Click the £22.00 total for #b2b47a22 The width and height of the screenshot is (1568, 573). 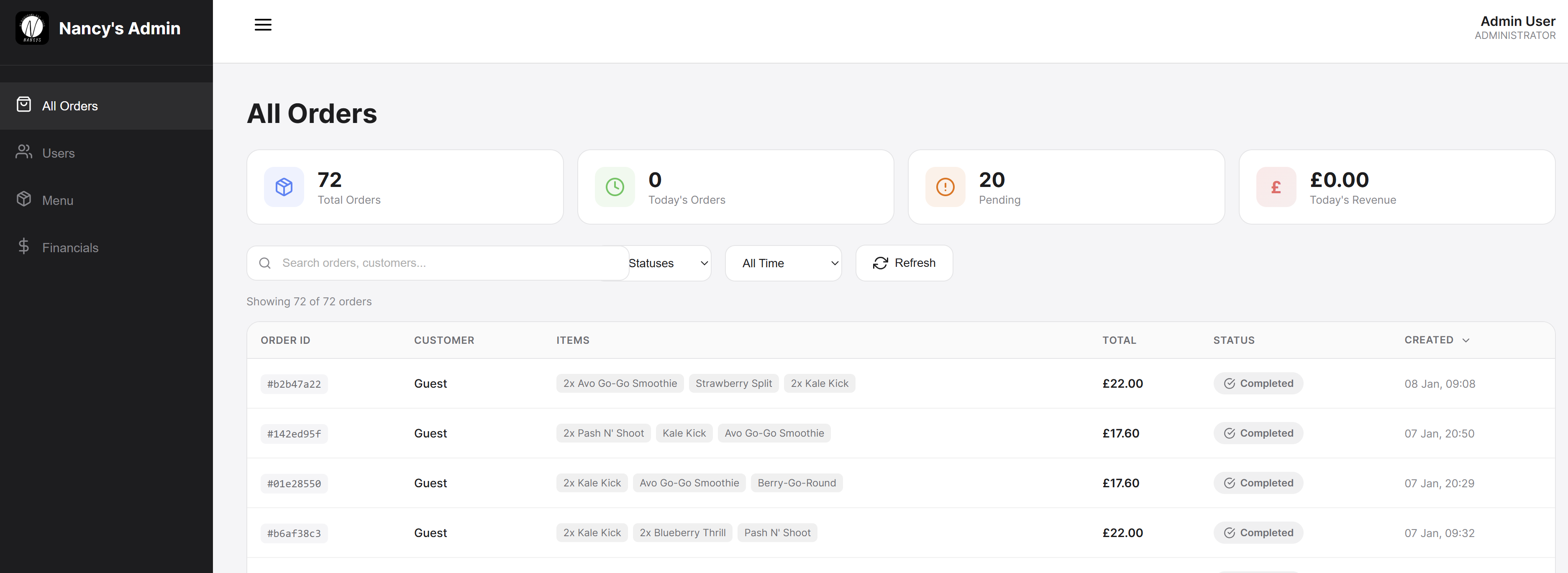pos(1122,384)
